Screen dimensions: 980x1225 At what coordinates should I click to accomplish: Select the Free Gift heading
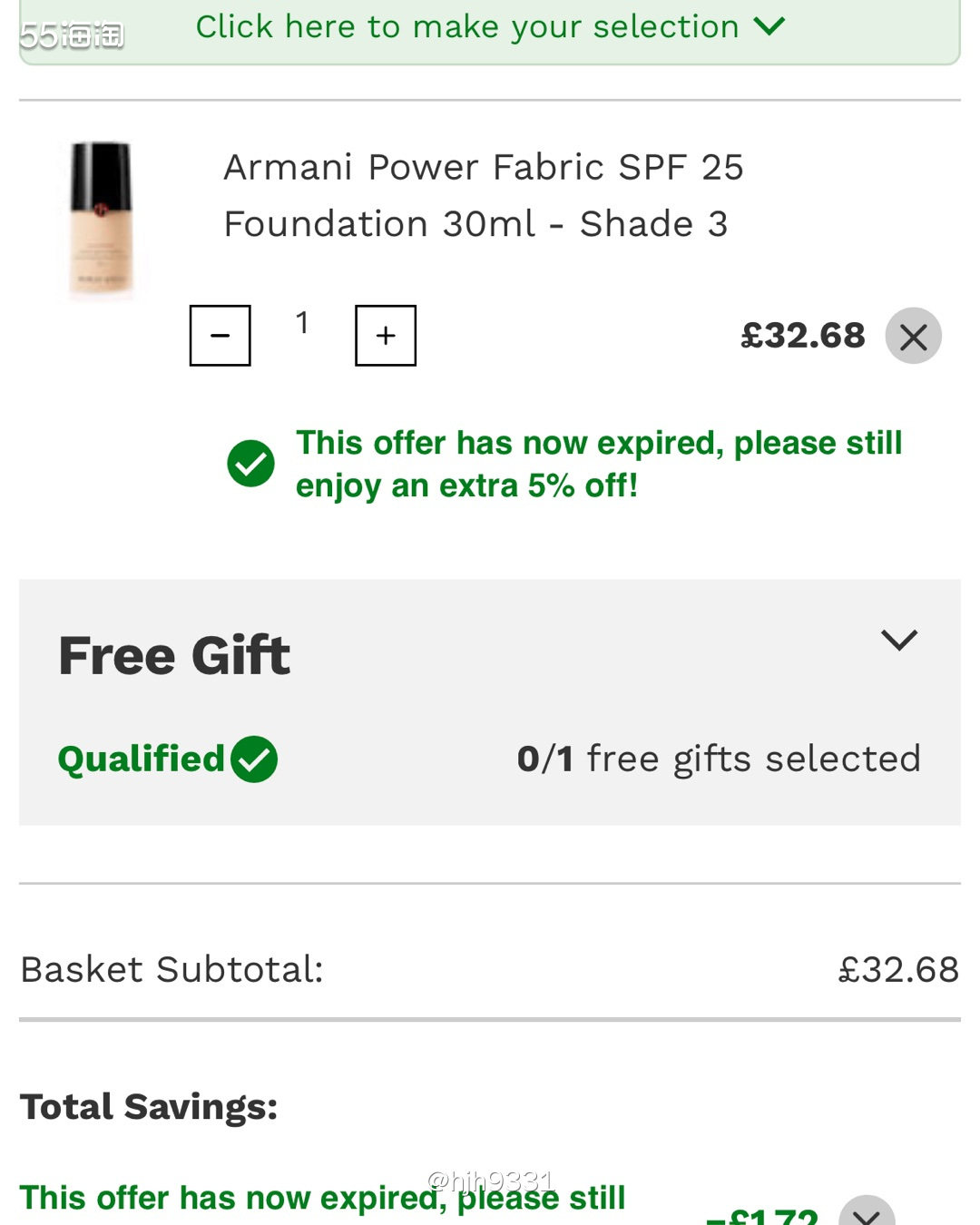(174, 655)
